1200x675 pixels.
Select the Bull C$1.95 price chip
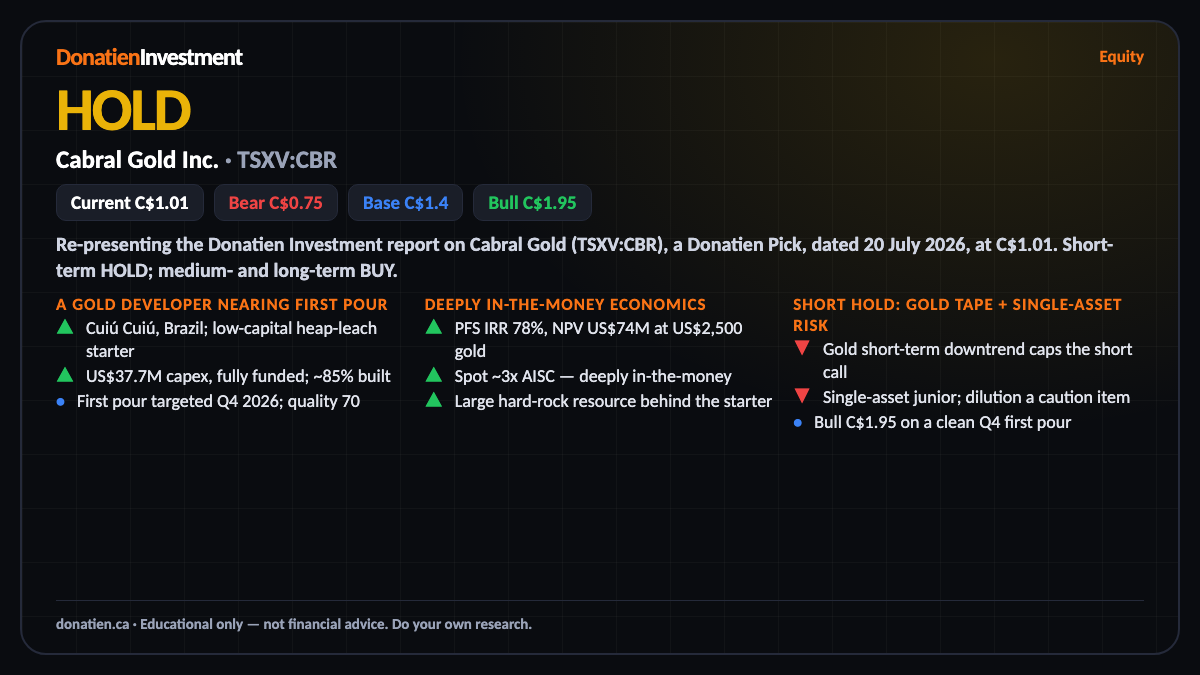coord(532,202)
